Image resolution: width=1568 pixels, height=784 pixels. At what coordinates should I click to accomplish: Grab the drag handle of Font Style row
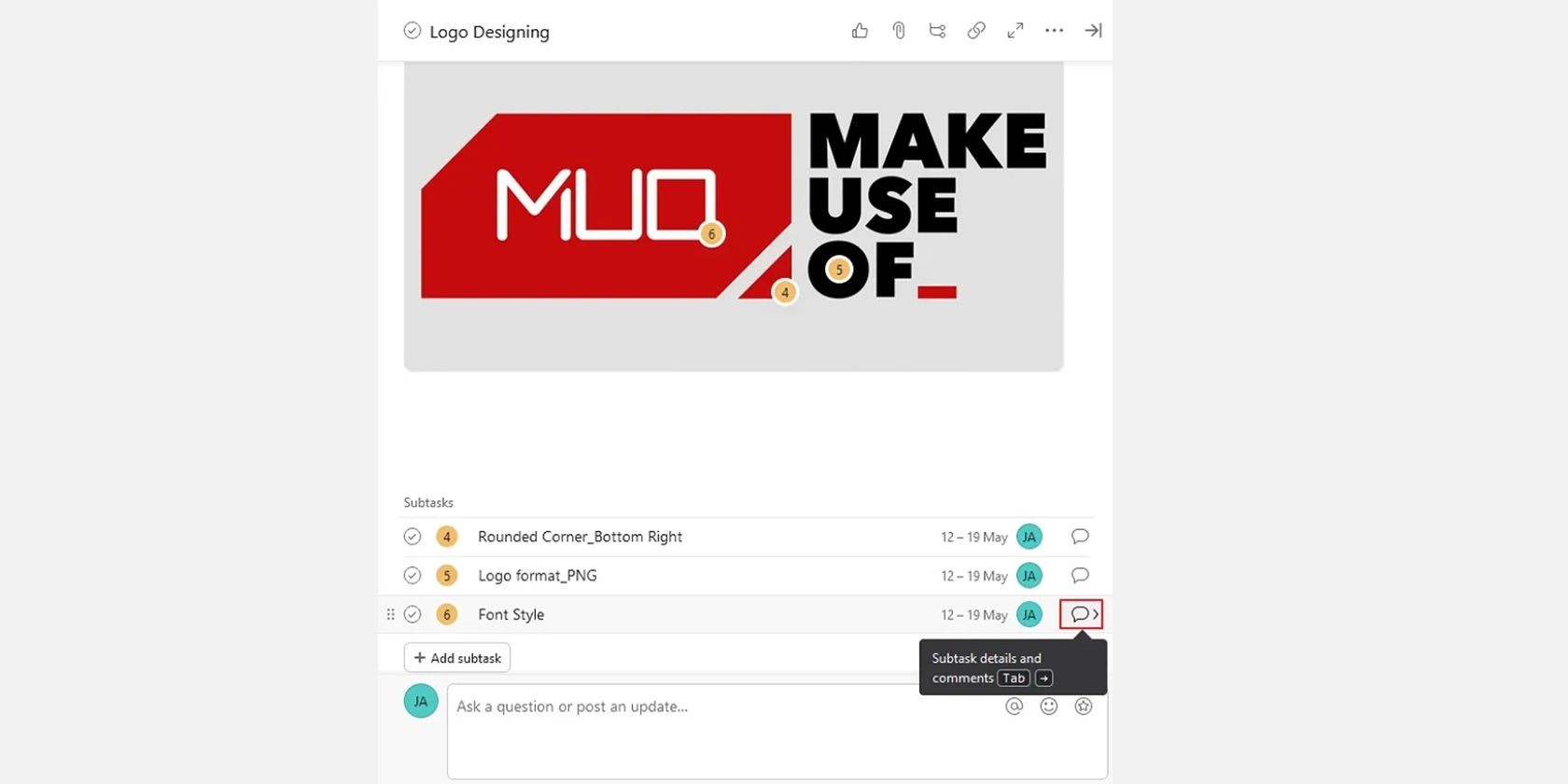tap(390, 614)
